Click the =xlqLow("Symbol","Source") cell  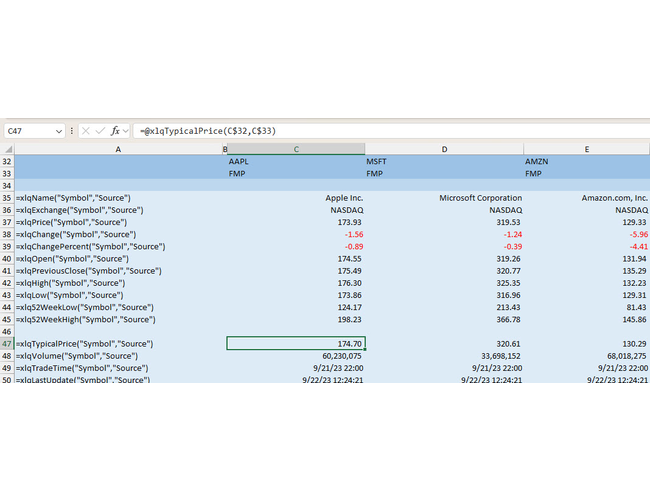coord(118,295)
